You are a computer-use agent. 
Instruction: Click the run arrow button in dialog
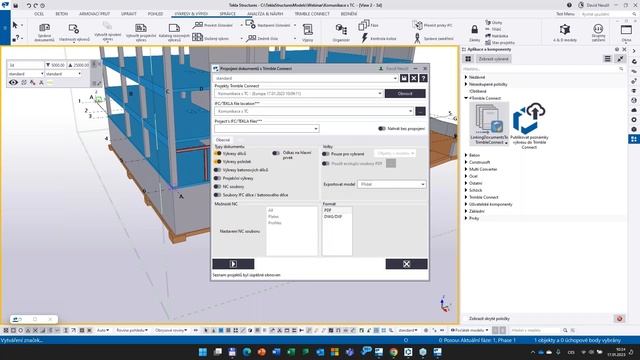pos(233,264)
